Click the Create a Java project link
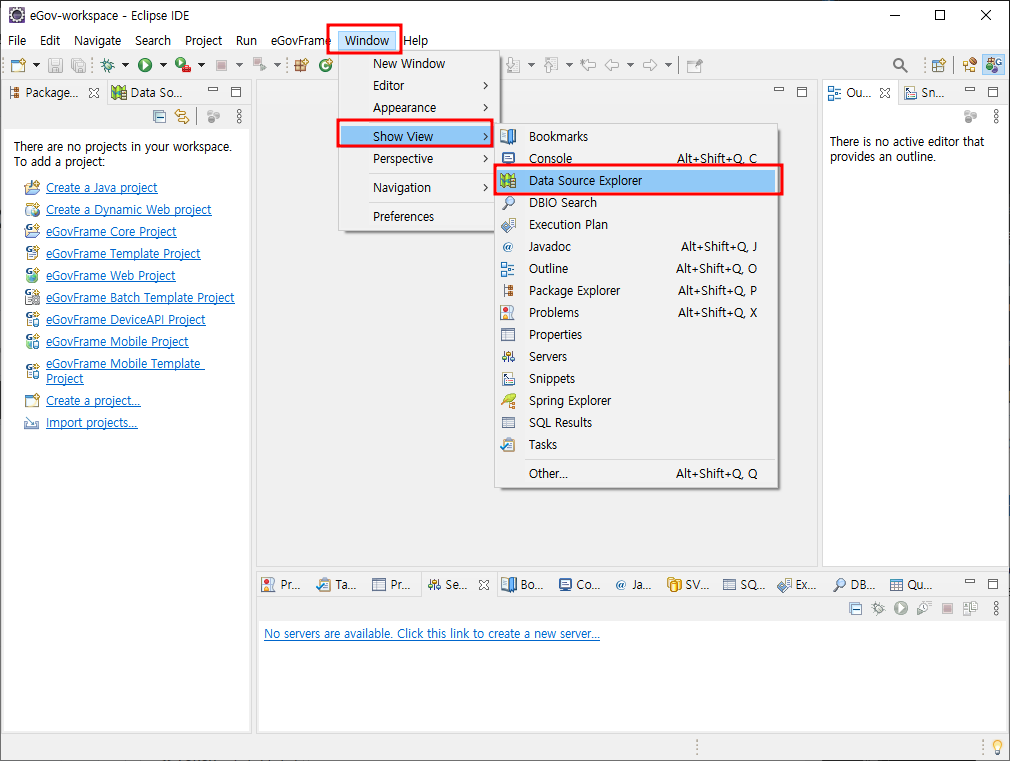This screenshot has width=1010, height=761. pyautogui.click(x=102, y=188)
